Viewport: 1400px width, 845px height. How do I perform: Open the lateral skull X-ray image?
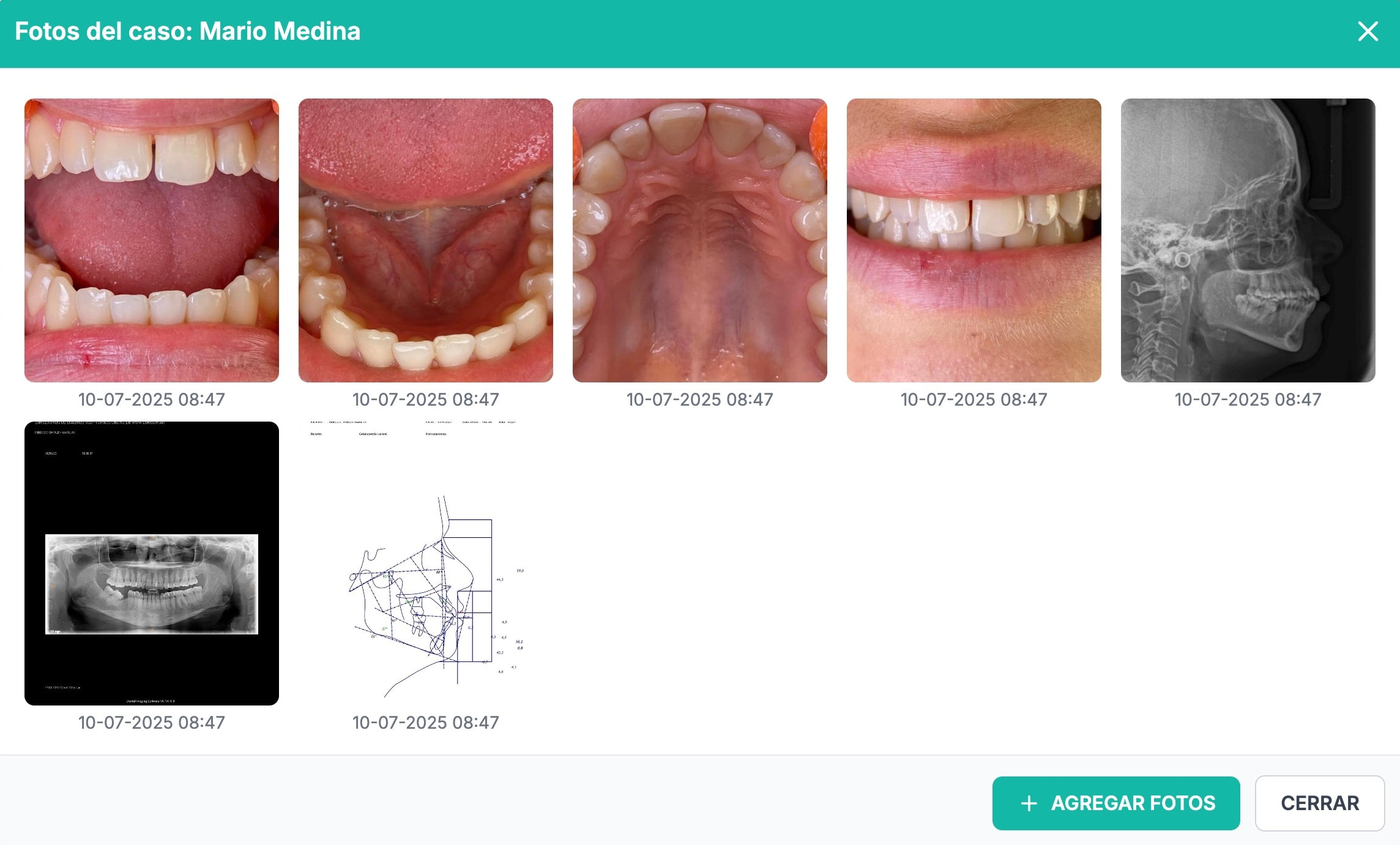coord(1248,240)
